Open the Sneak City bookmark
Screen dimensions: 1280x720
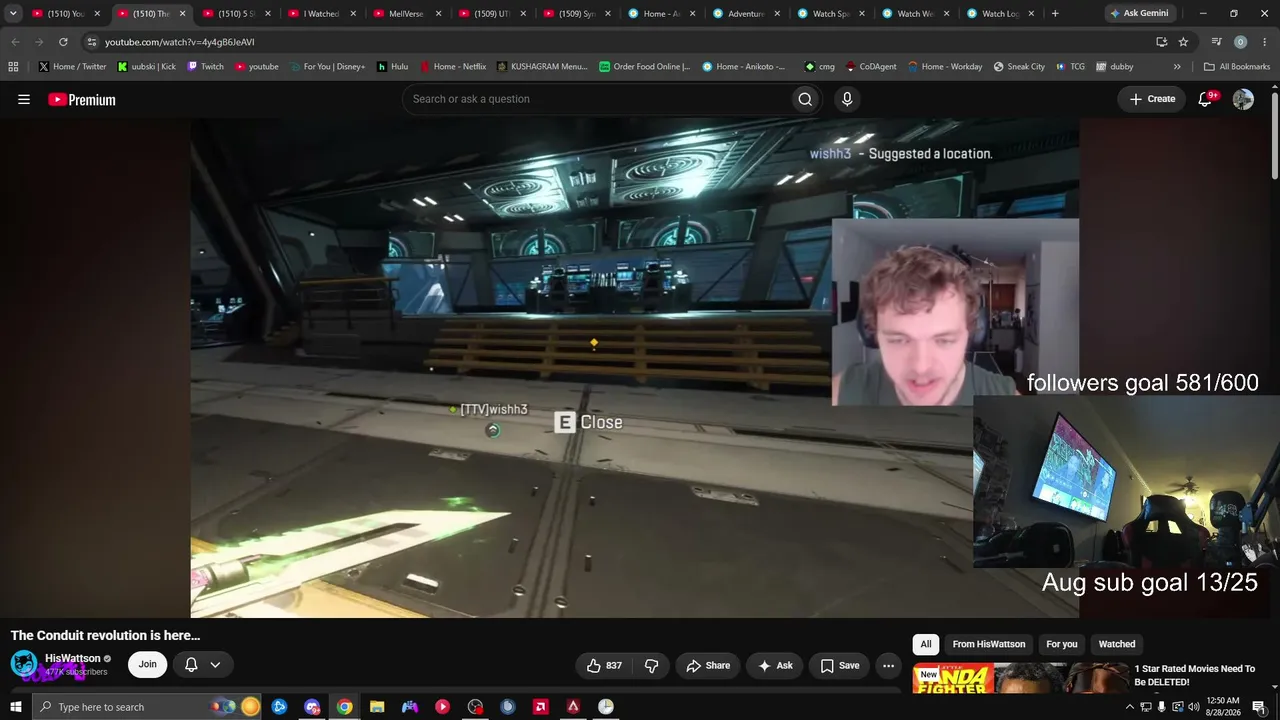1019,67
